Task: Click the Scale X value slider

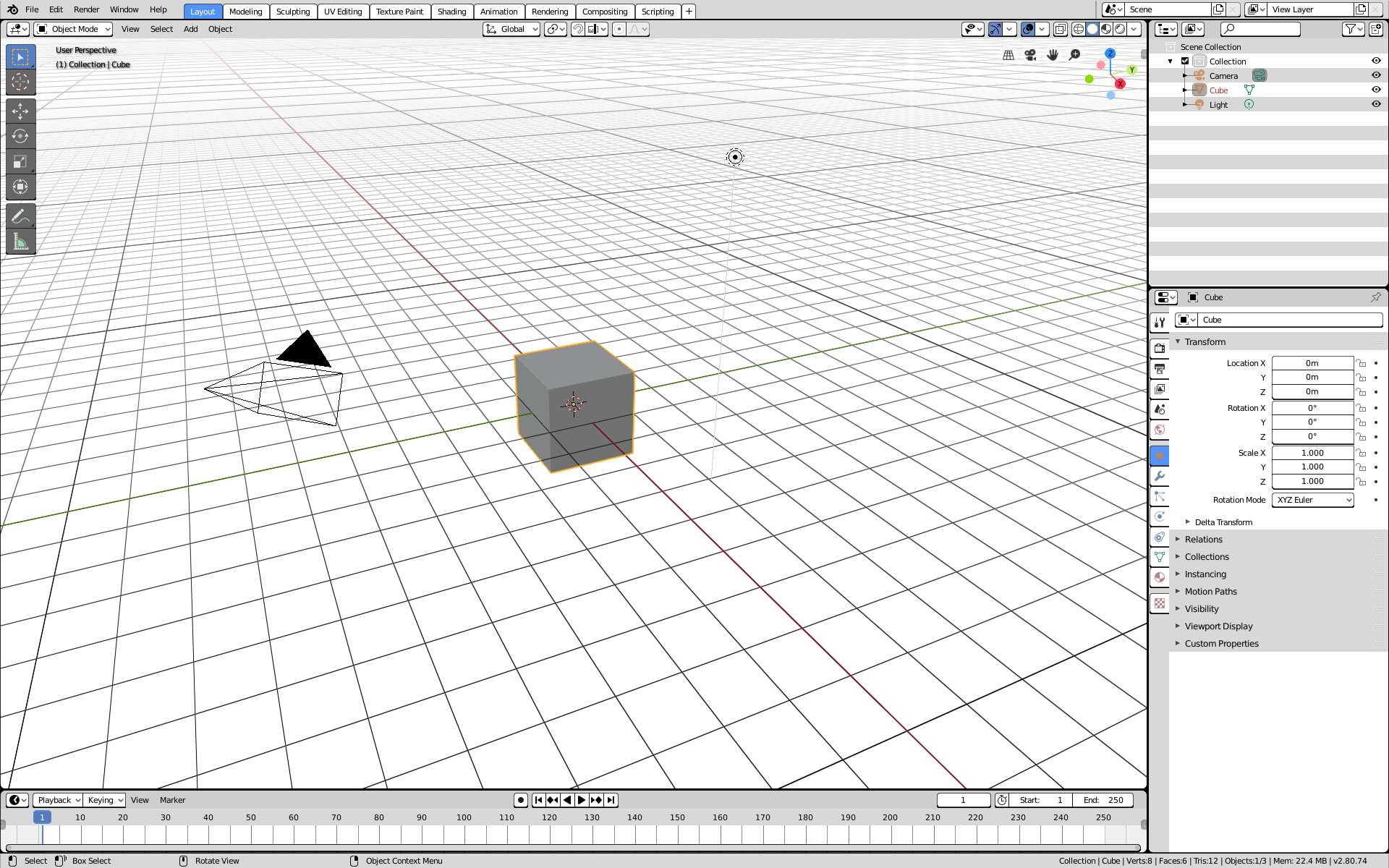Action: point(1312,453)
